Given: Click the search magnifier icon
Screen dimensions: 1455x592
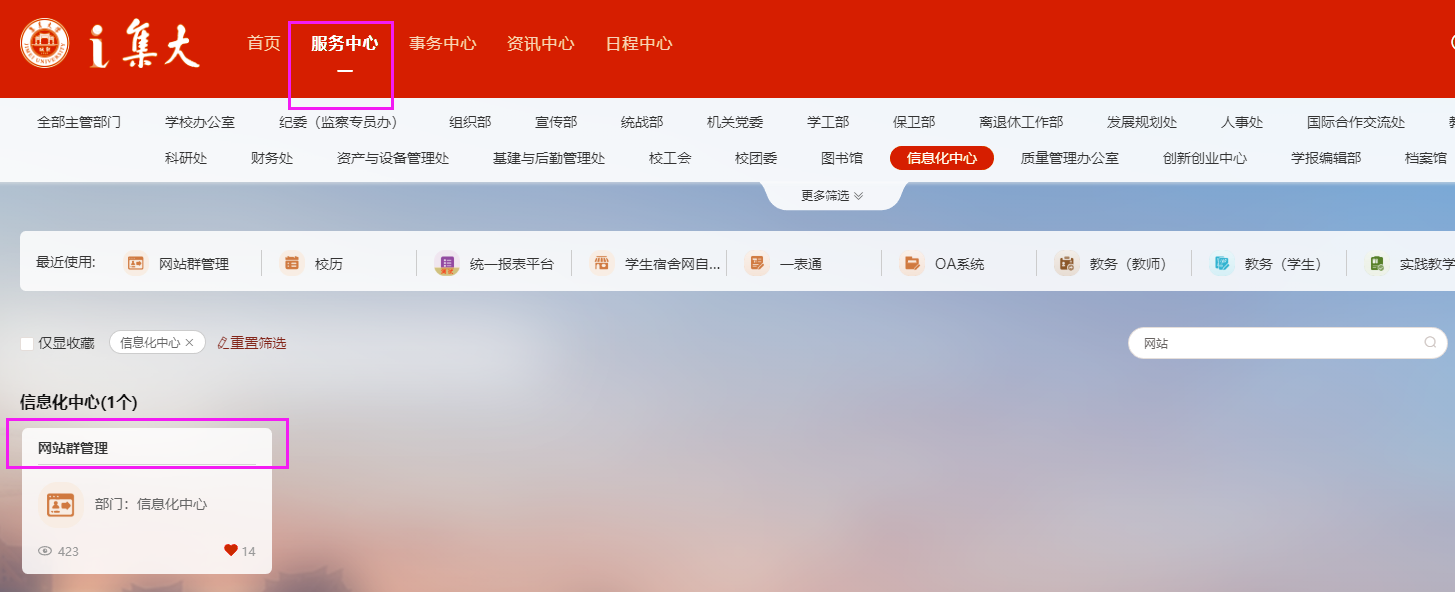Looking at the screenshot, I should 1430,342.
